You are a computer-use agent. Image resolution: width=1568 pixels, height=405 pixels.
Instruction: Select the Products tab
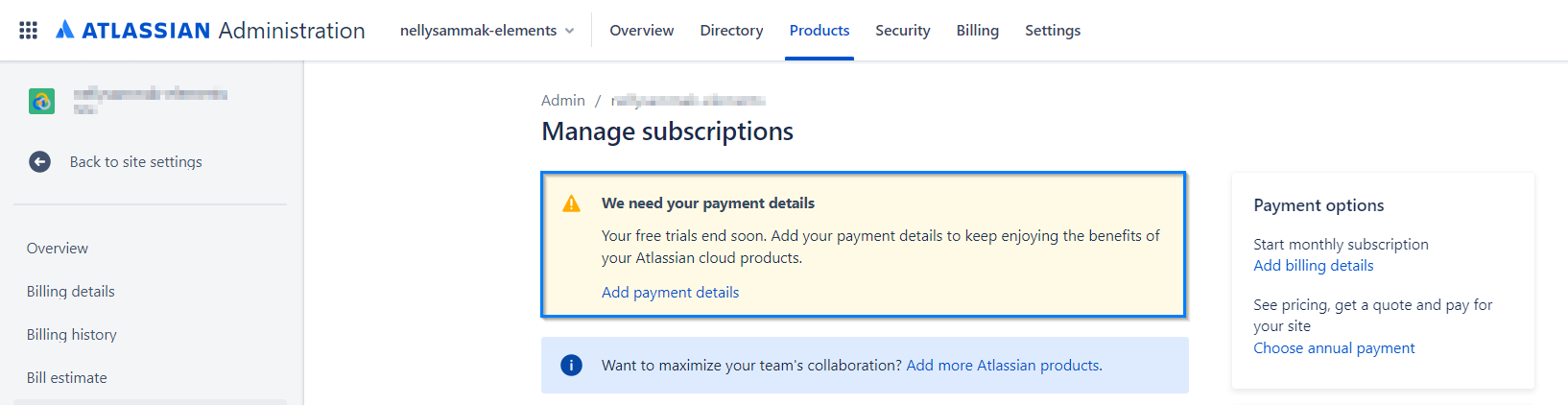tap(819, 31)
